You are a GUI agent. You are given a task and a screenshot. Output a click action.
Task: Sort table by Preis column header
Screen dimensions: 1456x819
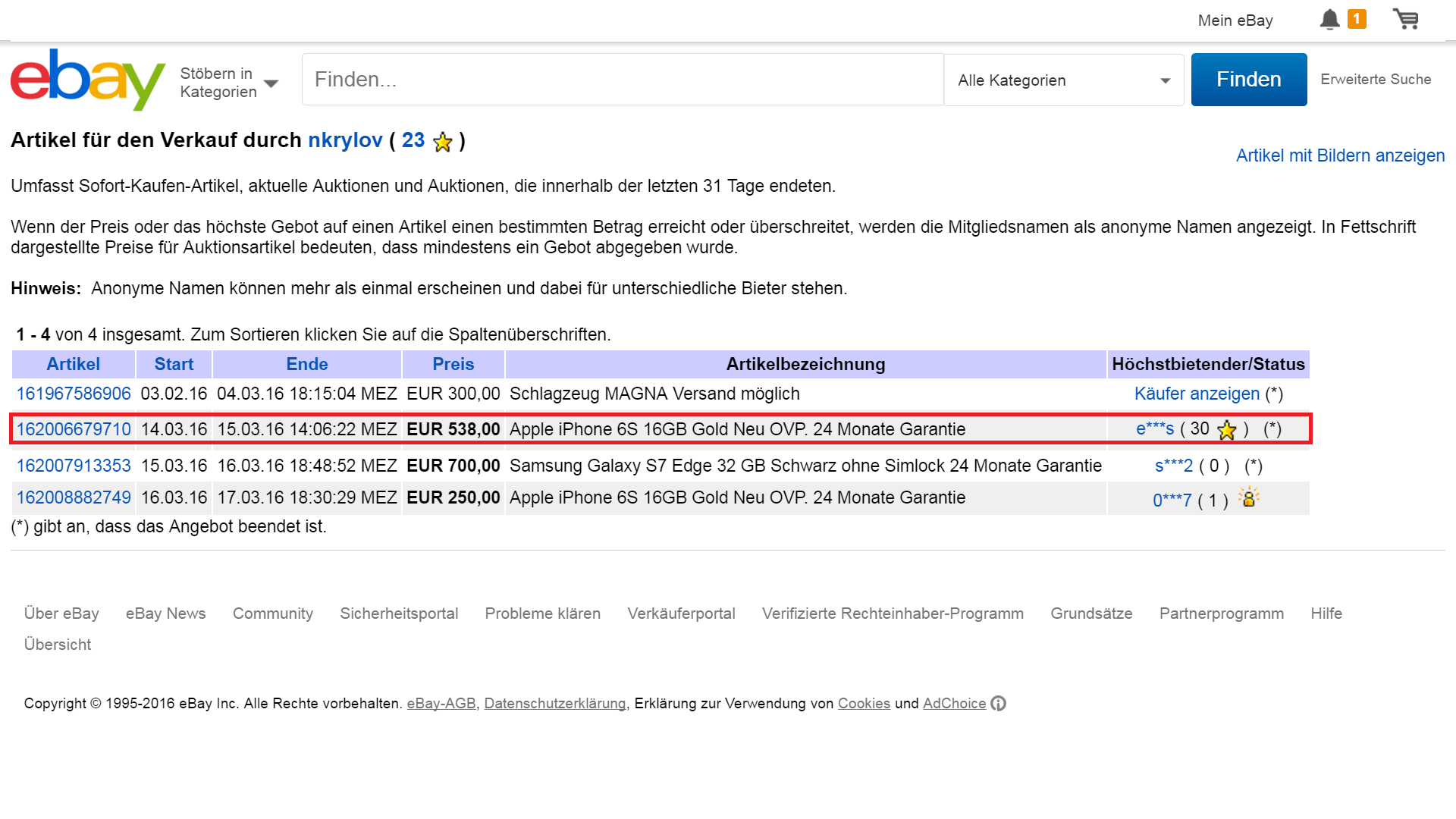[x=453, y=364]
